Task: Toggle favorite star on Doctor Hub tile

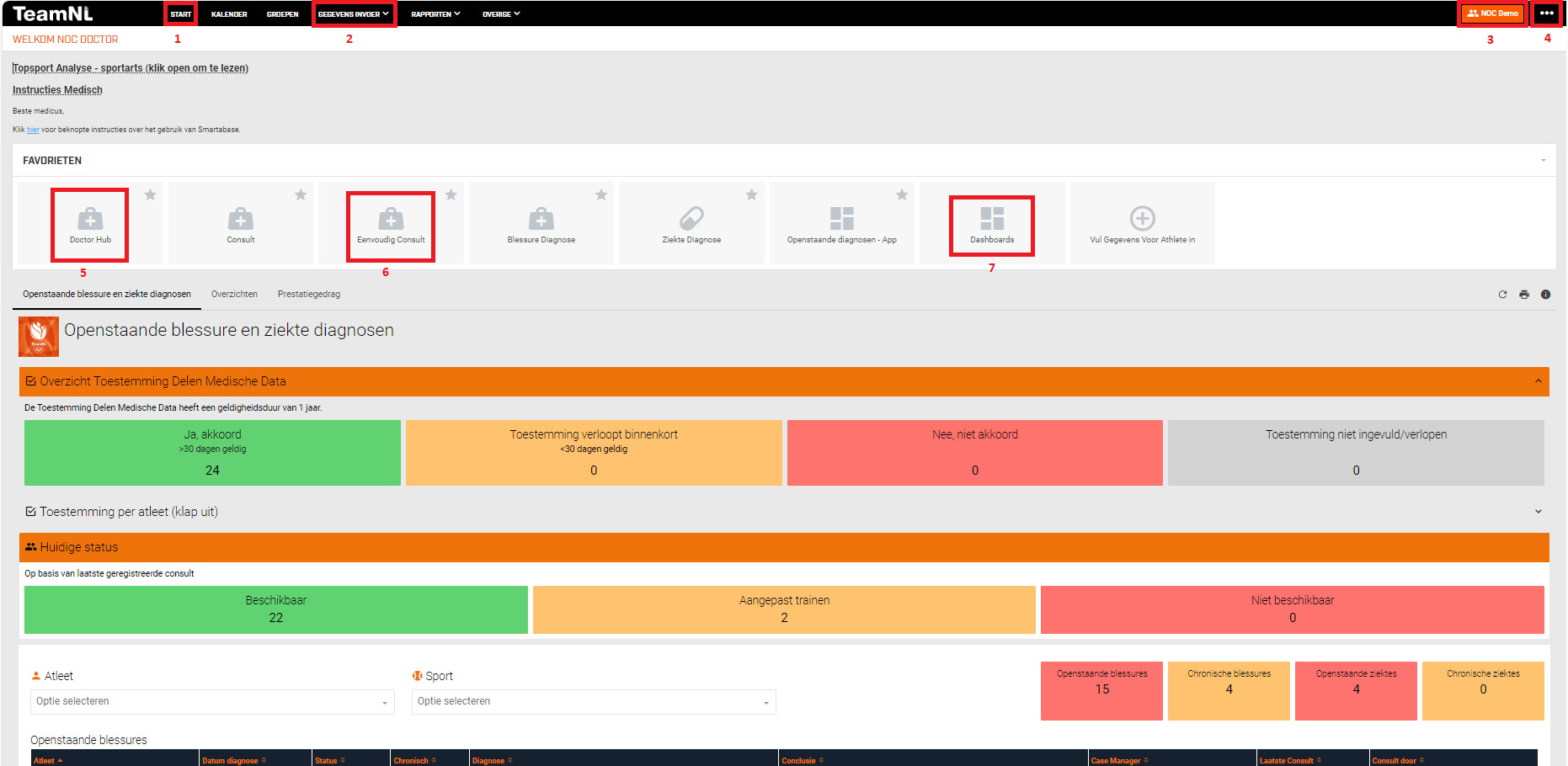Action: (x=151, y=195)
